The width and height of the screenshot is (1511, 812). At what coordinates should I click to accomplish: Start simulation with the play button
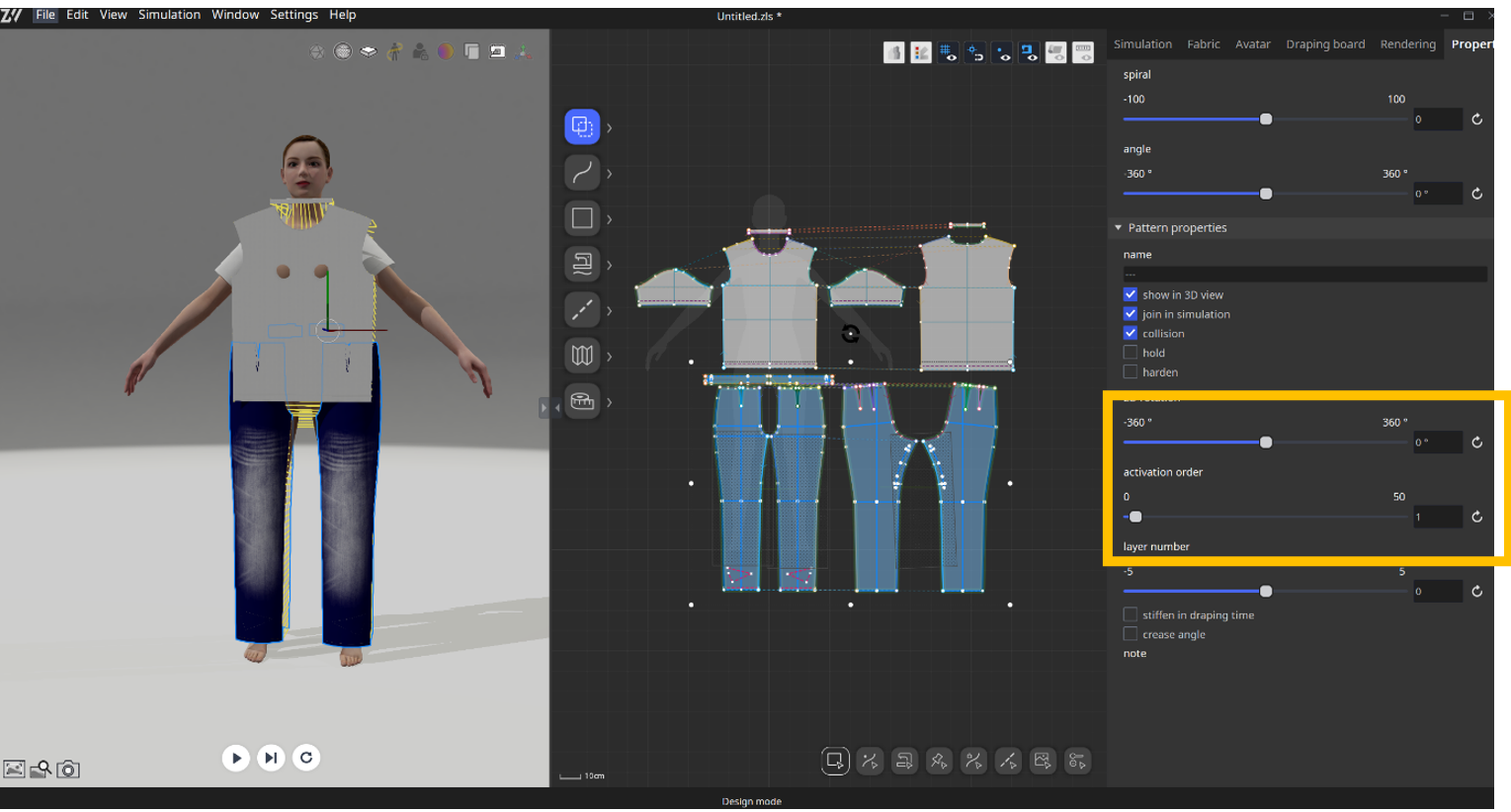point(235,758)
